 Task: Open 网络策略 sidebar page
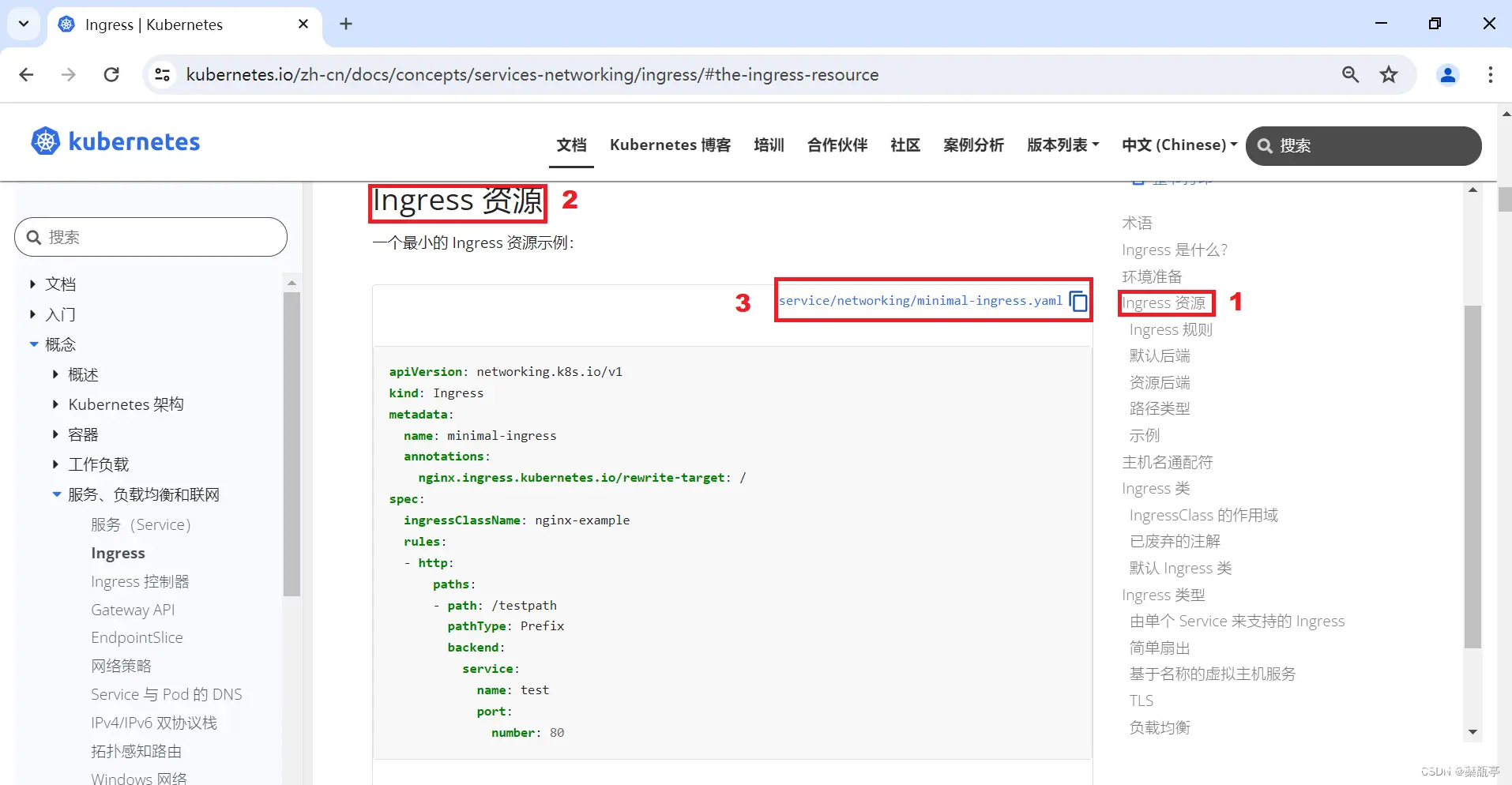(x=121, y=666)
